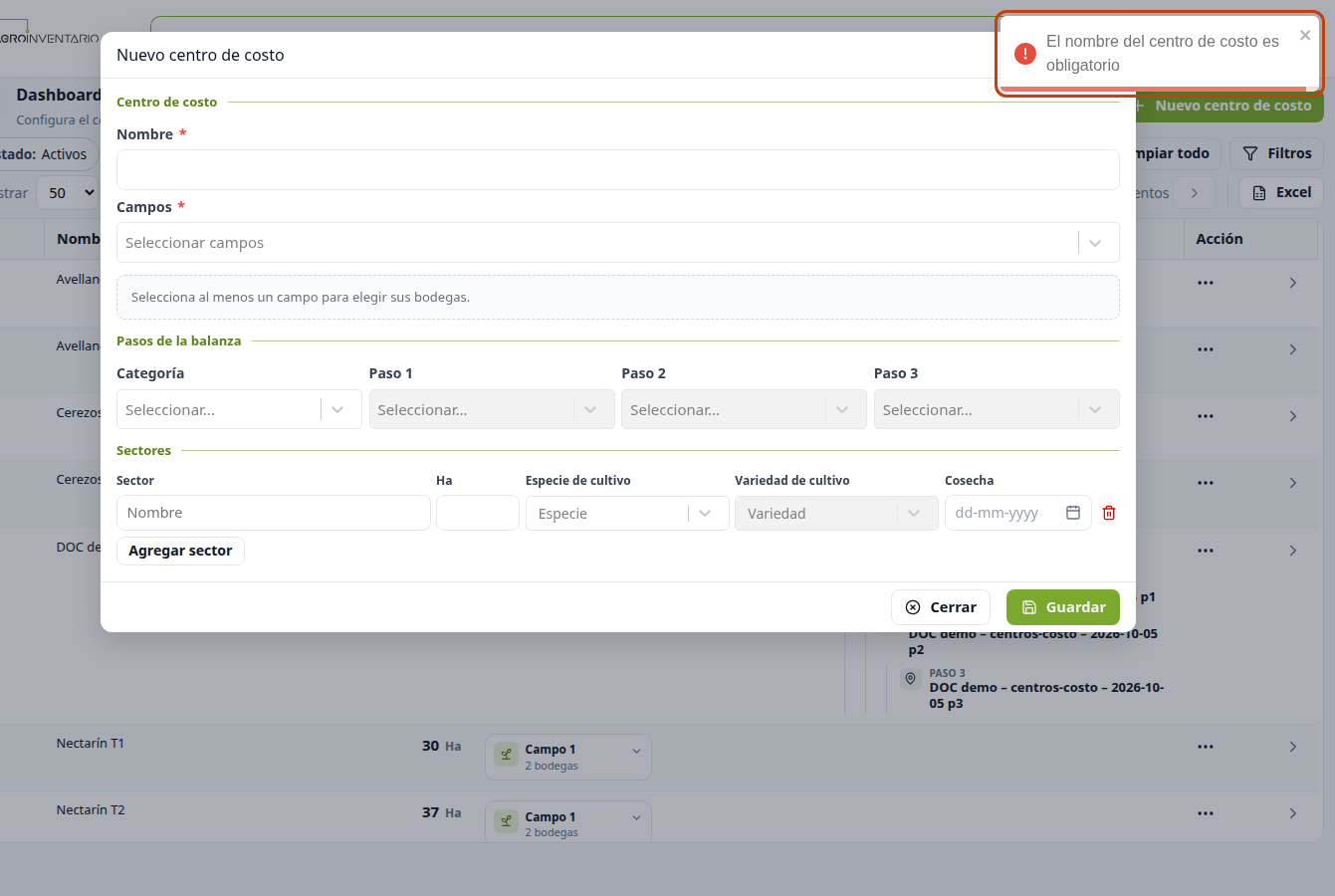Image resolution: width=1335 pixels, height=896 pixels.
Task: Open row details arrow for Nectarín T1
Action: pos(1292,747)
